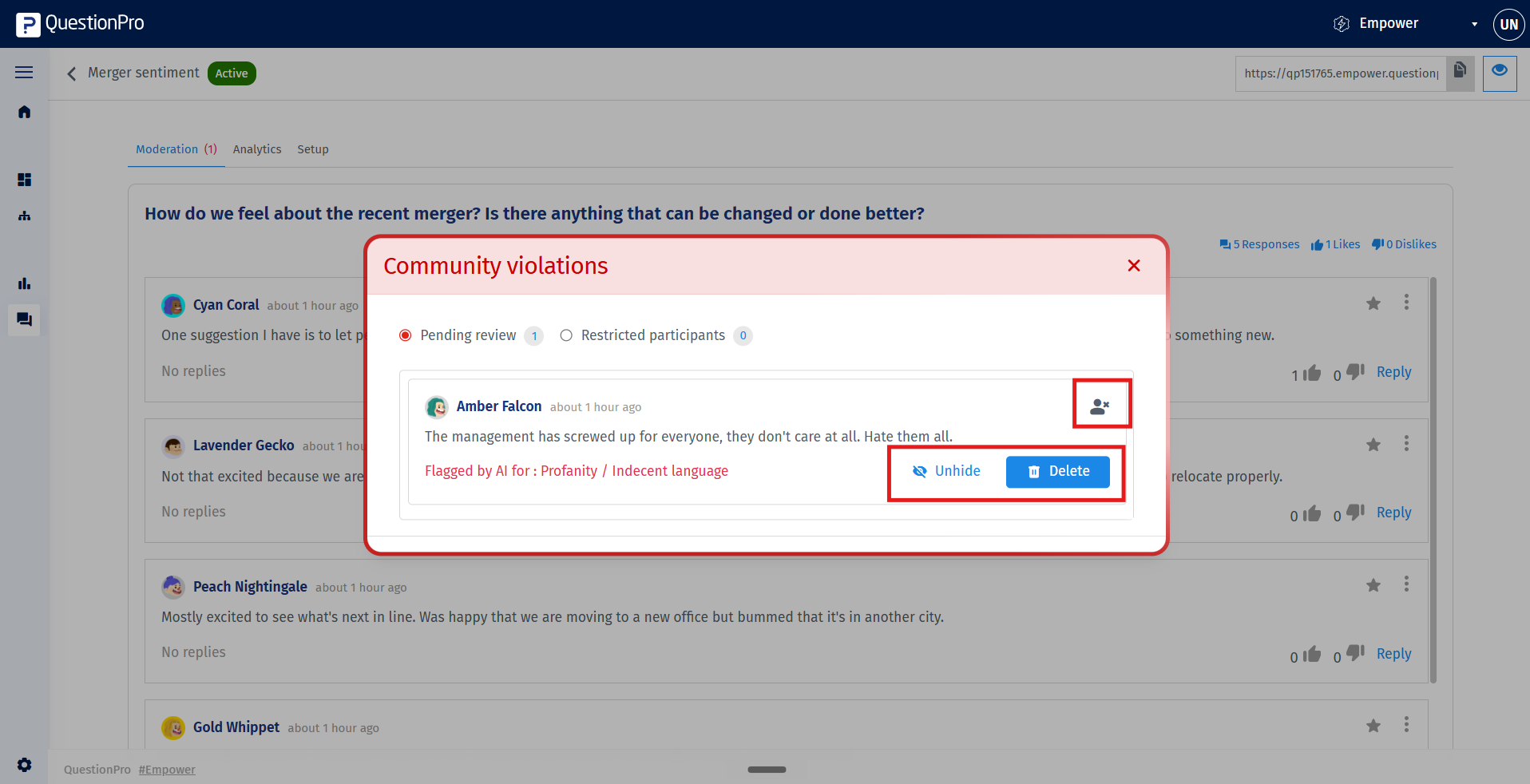Click Gold Whippet's avatar
The width and height of the screenshot is (1530, 784).
173,728
